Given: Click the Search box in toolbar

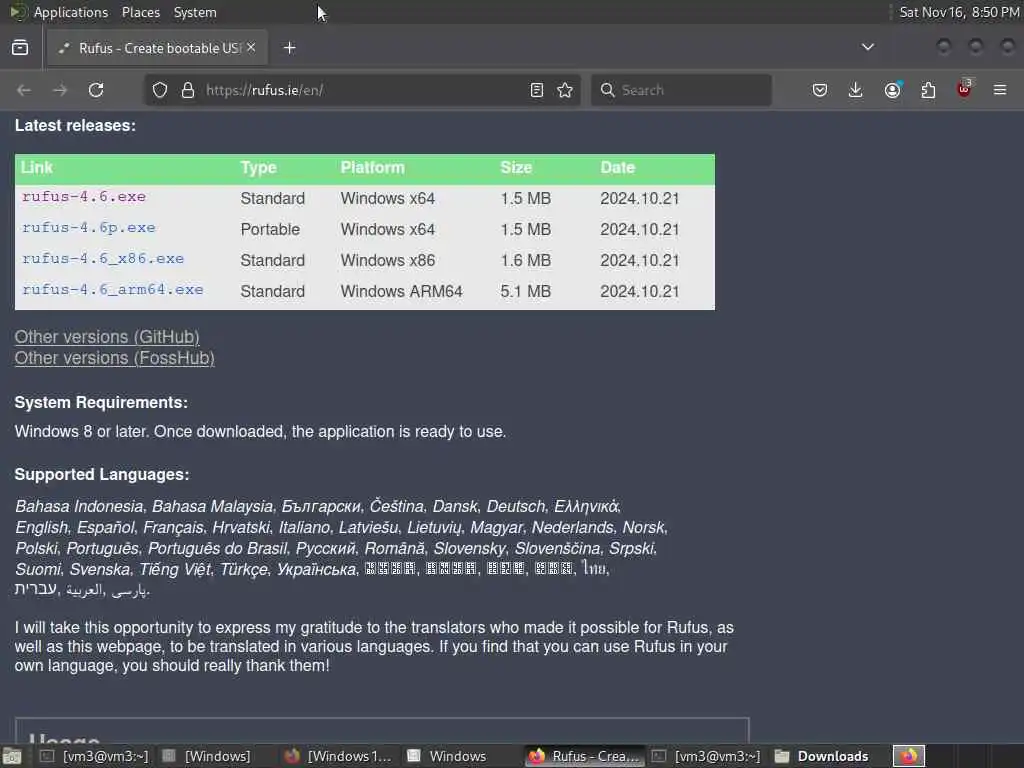Looking at the screenshot, I should 682,90.
